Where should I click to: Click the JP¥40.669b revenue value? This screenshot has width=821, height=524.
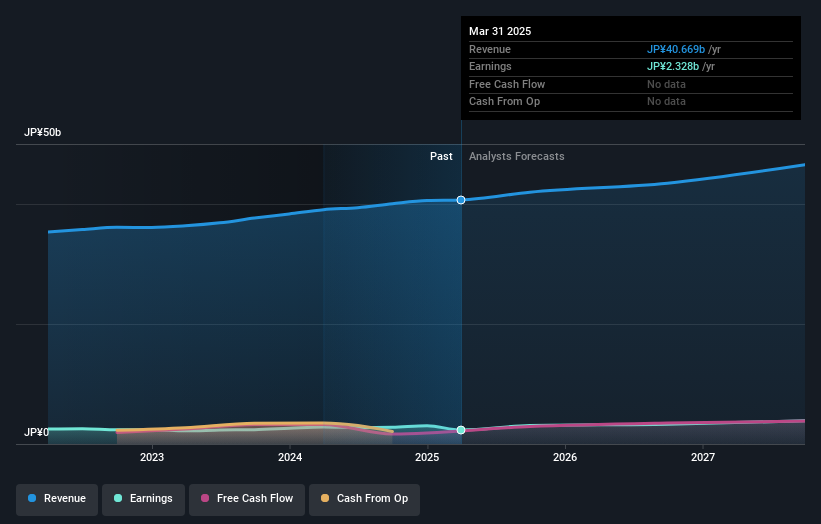pyautogui.click(x=676, y=49)
